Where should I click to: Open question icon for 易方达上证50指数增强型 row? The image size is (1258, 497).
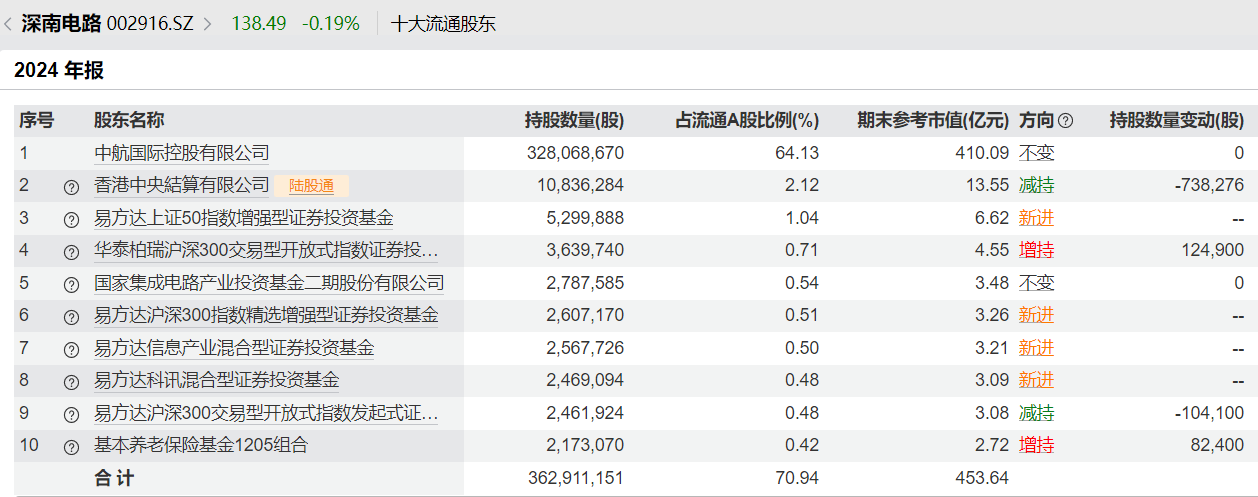coord(71,220)
